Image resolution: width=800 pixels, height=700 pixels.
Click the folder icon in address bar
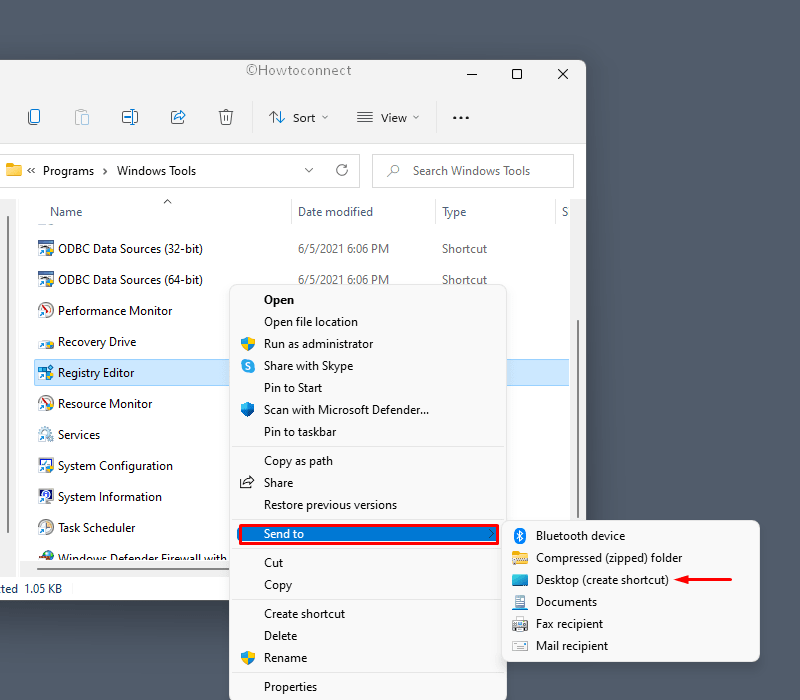[x=14, y=170]
